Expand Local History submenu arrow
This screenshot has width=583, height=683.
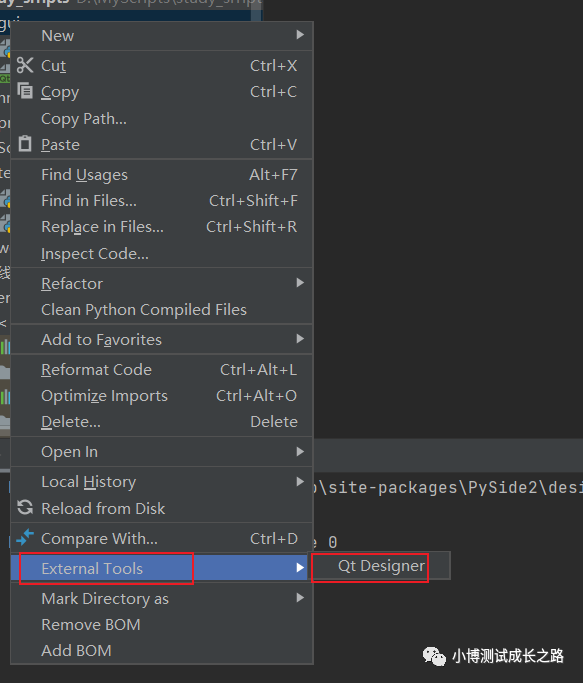300,481
